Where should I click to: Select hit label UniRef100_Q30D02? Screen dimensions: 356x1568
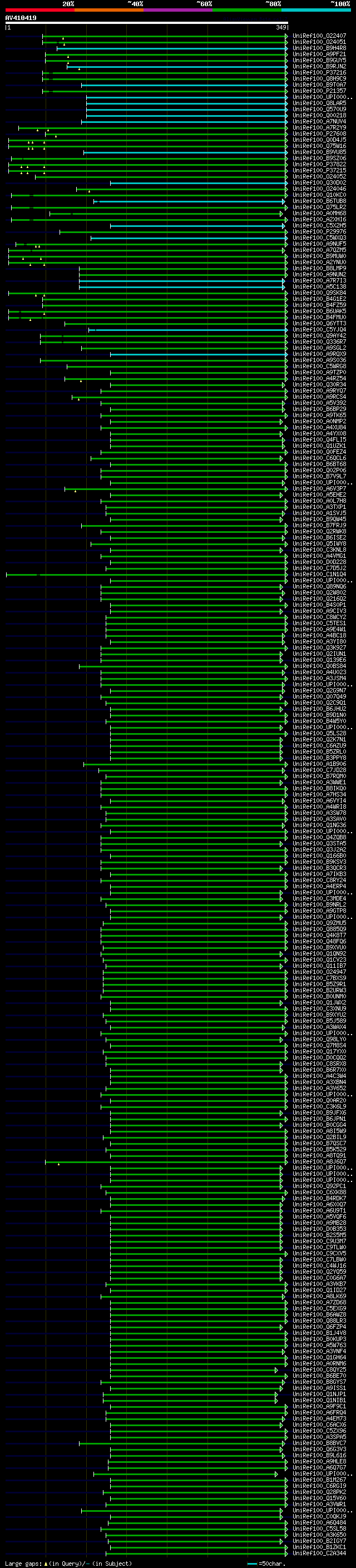point(319,182)
